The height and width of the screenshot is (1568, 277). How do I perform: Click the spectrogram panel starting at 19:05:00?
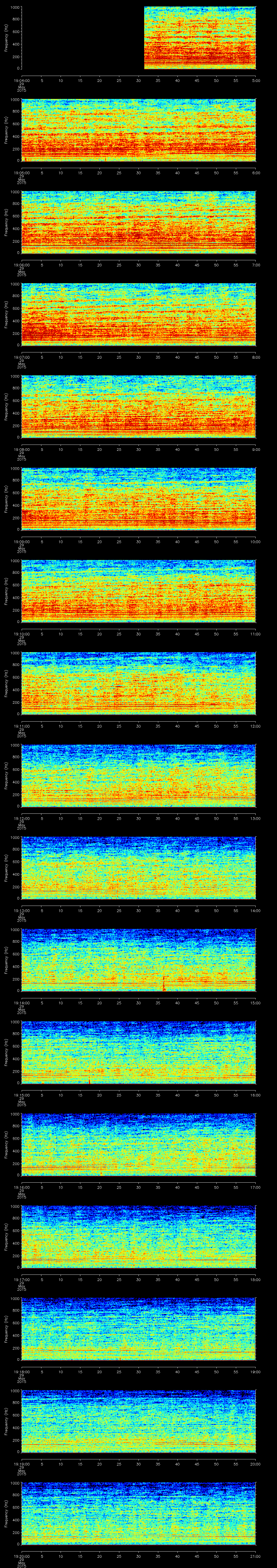pyautogui.click(x=139, y=130)
